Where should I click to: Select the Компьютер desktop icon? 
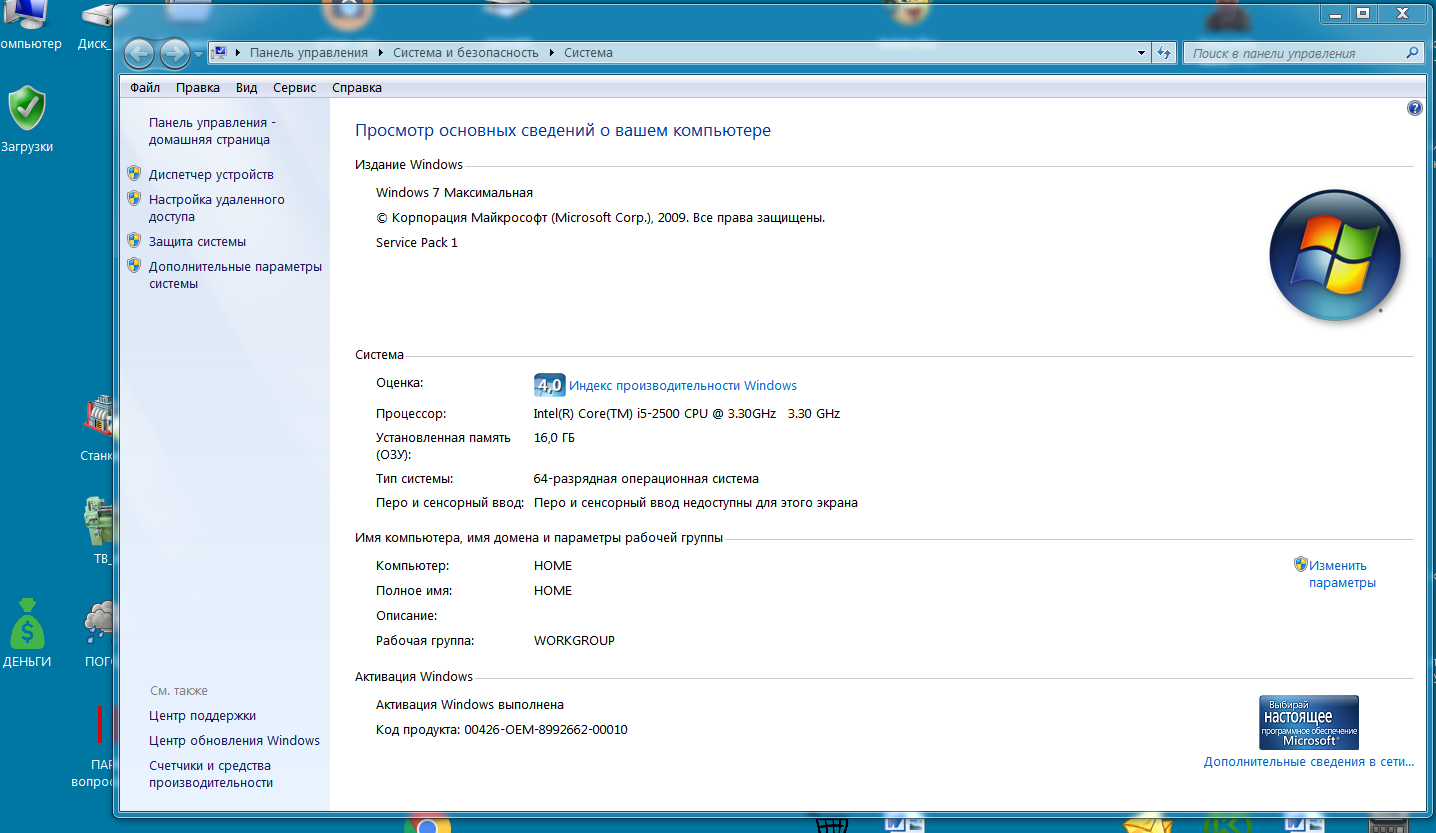(27, 25)
